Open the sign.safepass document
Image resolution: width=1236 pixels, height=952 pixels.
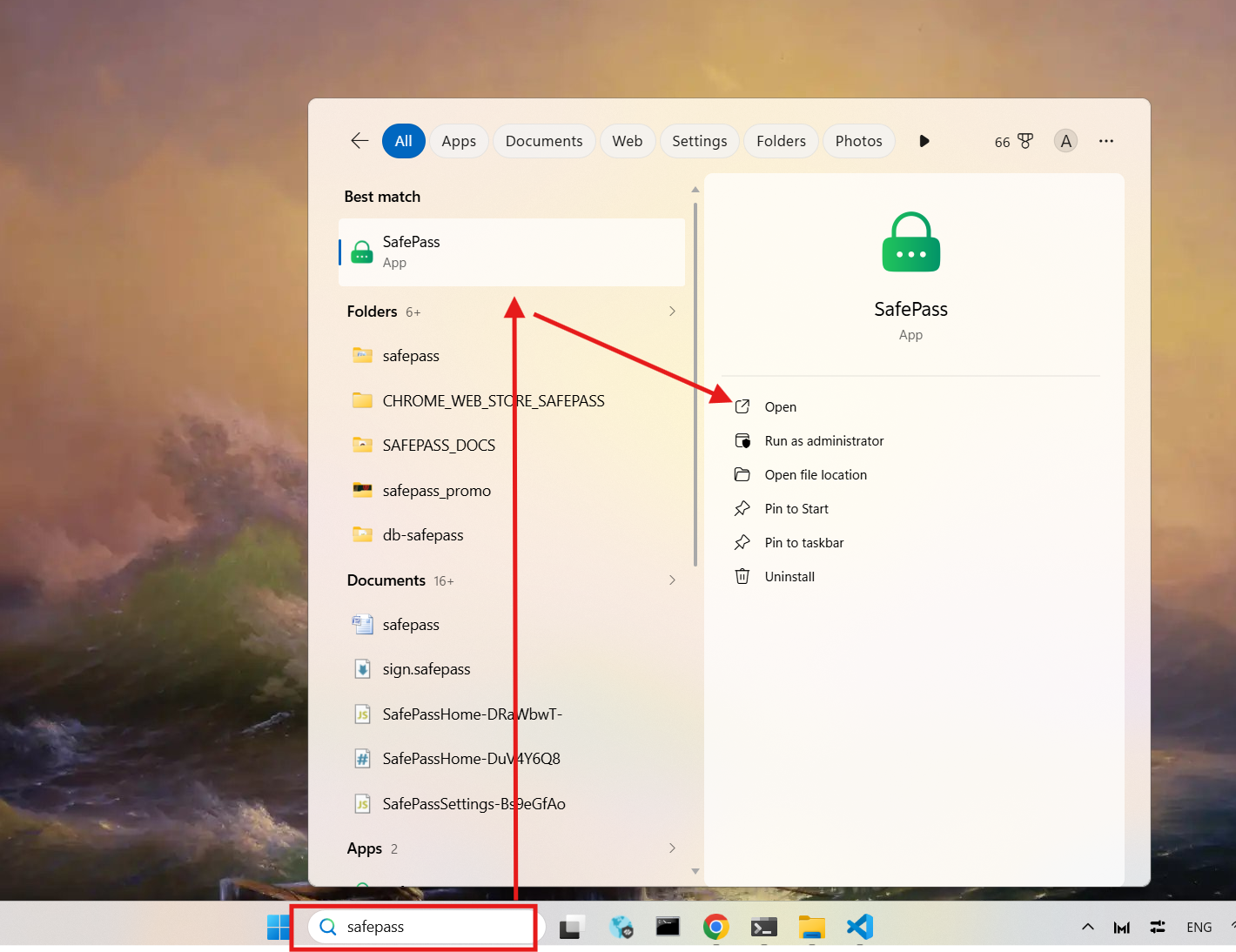(x=512, y=669)
